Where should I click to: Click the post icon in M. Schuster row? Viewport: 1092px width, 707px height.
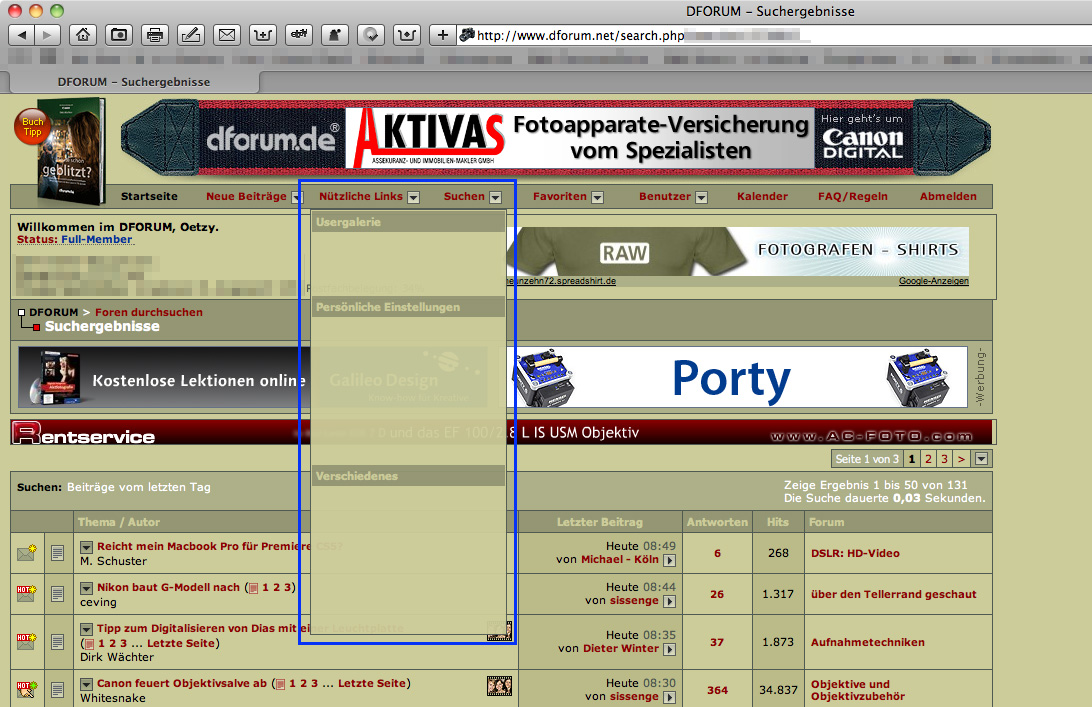point(58,553)
